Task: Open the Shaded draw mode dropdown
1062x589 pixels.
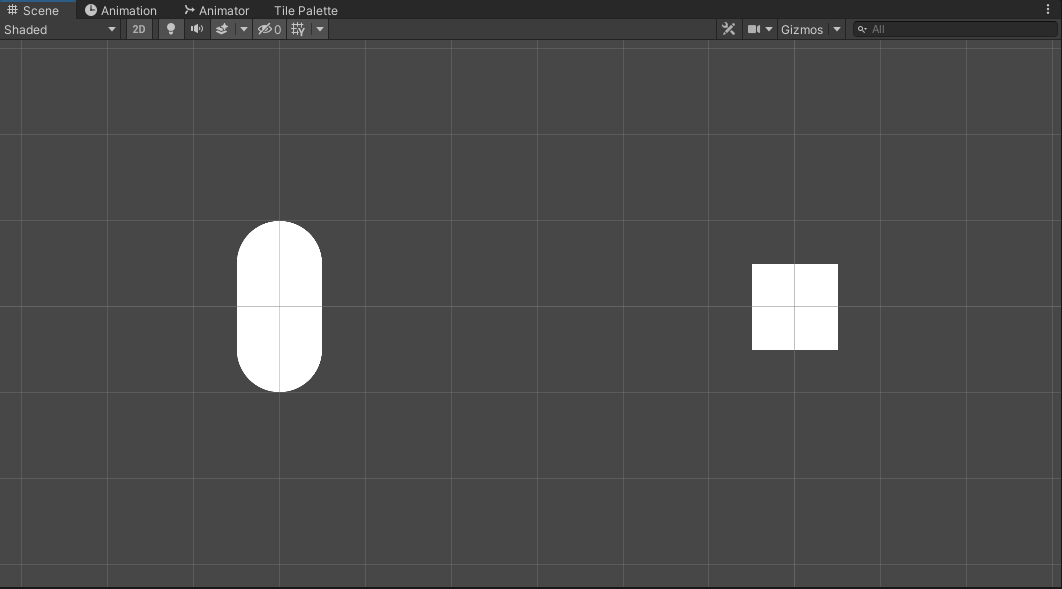Action: pyautogui.click(x=60, y=29)
